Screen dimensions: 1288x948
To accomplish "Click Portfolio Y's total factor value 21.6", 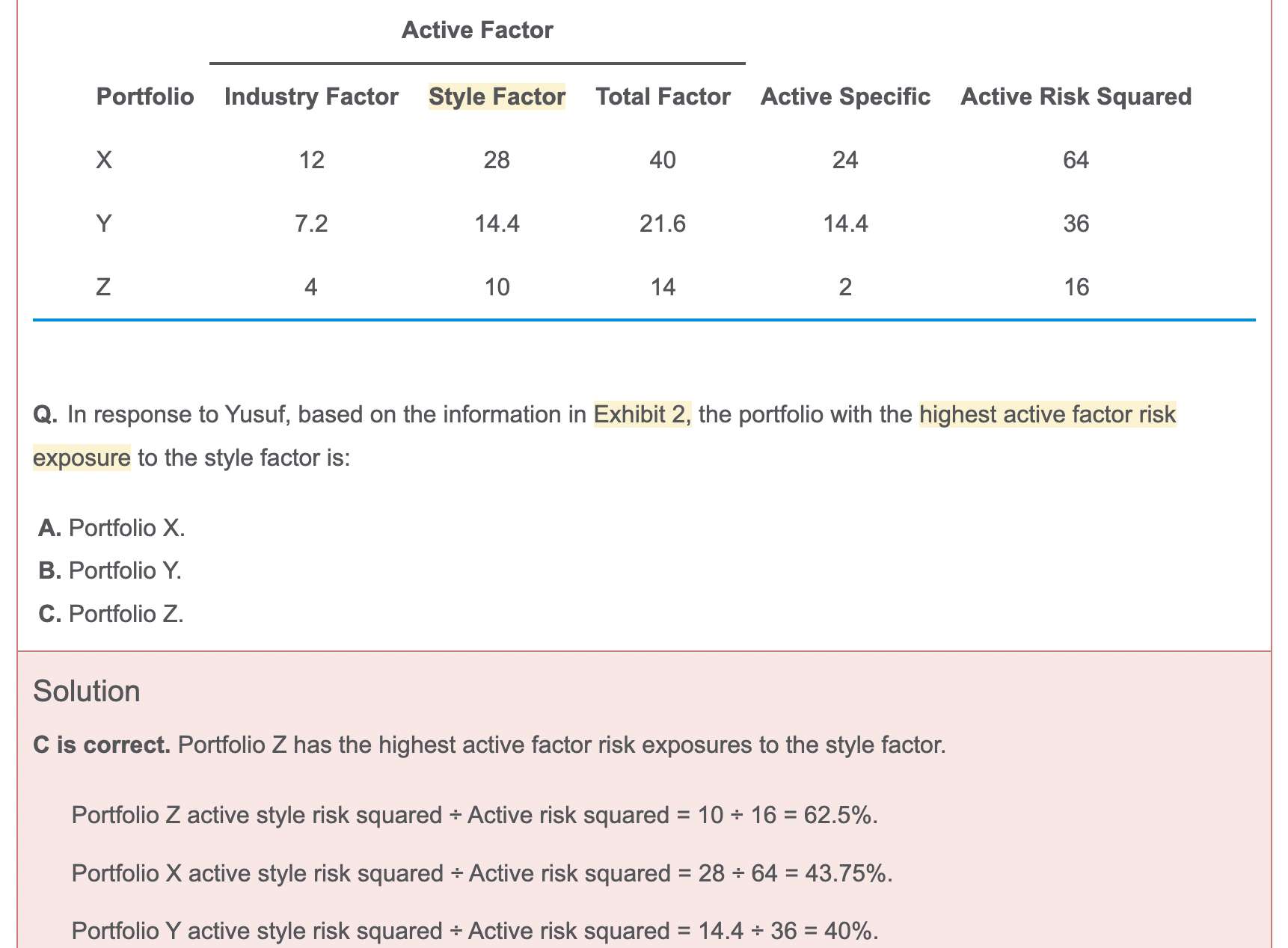I will click(x=663, y=224).
